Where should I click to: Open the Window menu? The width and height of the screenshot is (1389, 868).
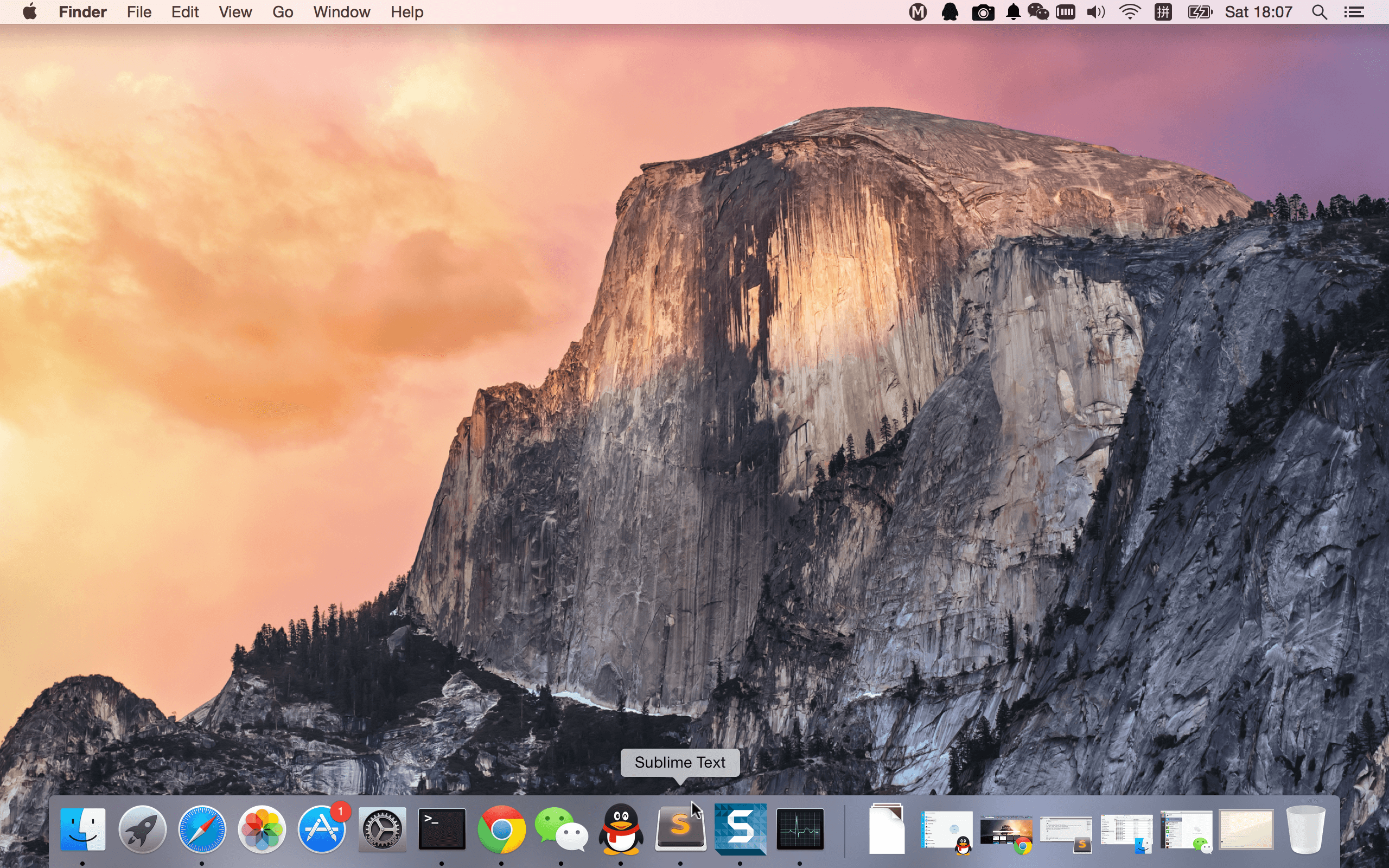pos(341,12)
